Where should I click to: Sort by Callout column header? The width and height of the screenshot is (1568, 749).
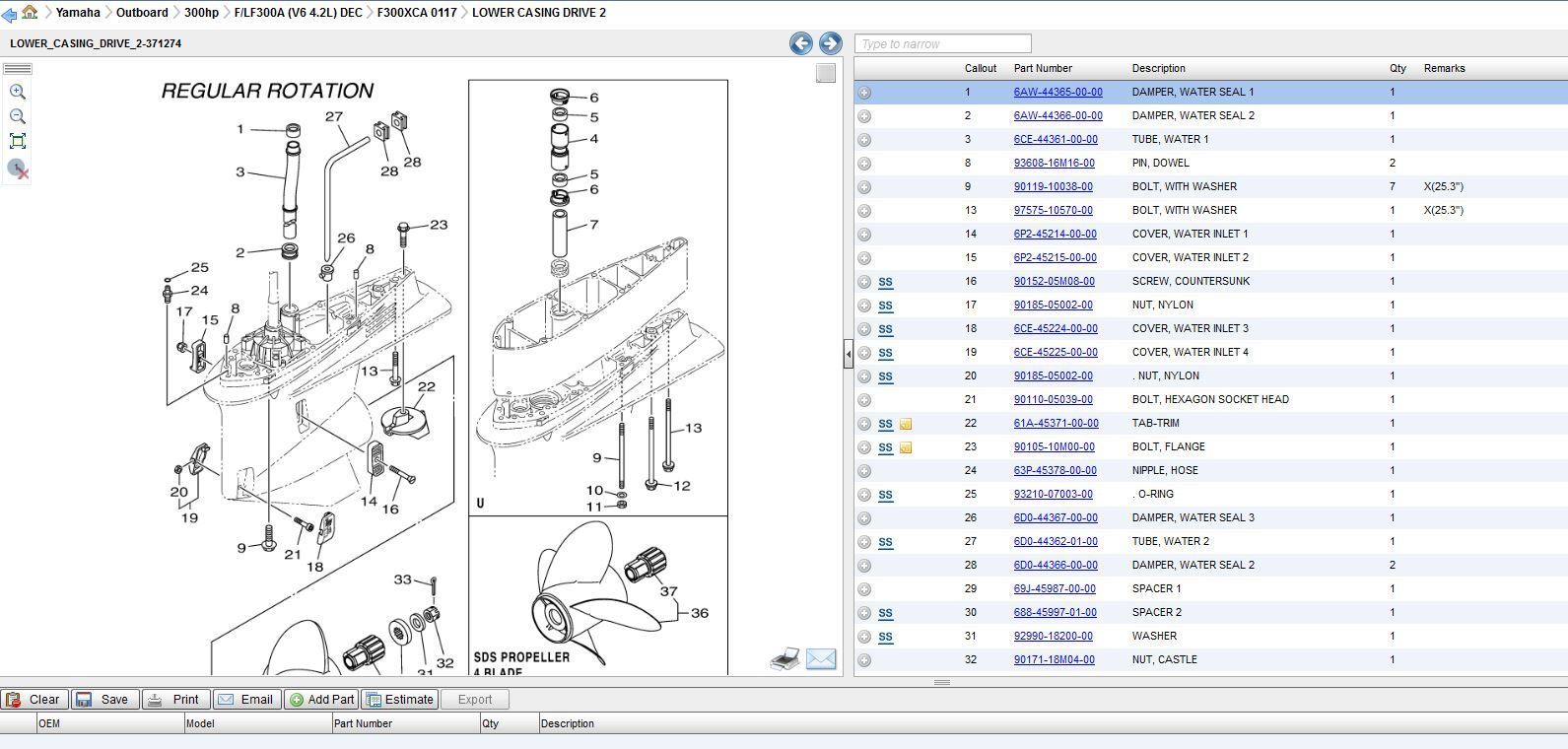981,68
